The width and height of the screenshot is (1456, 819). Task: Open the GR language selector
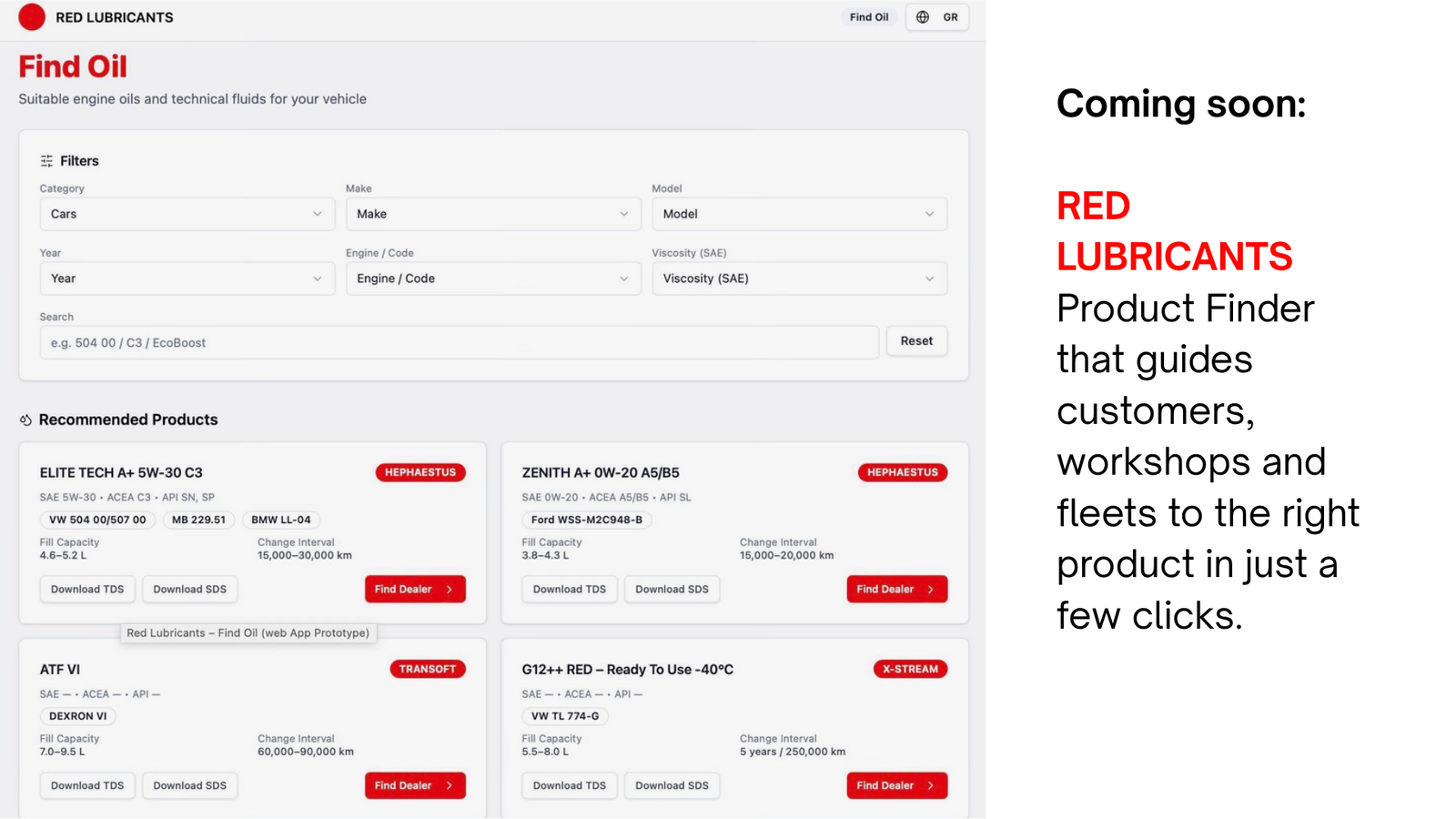point(950,16)
